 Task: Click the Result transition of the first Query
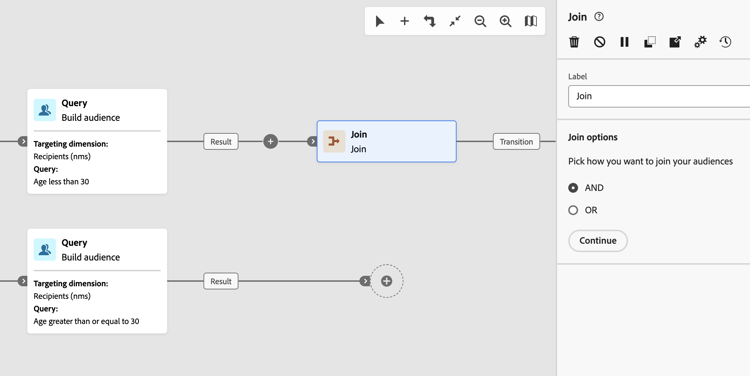pyautogui.click(x=221, y=142)
